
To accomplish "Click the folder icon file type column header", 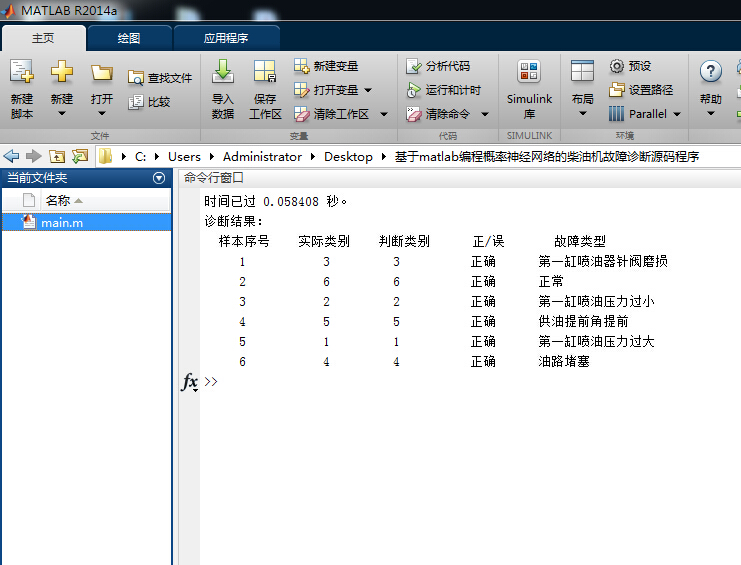I will (29, 201).
